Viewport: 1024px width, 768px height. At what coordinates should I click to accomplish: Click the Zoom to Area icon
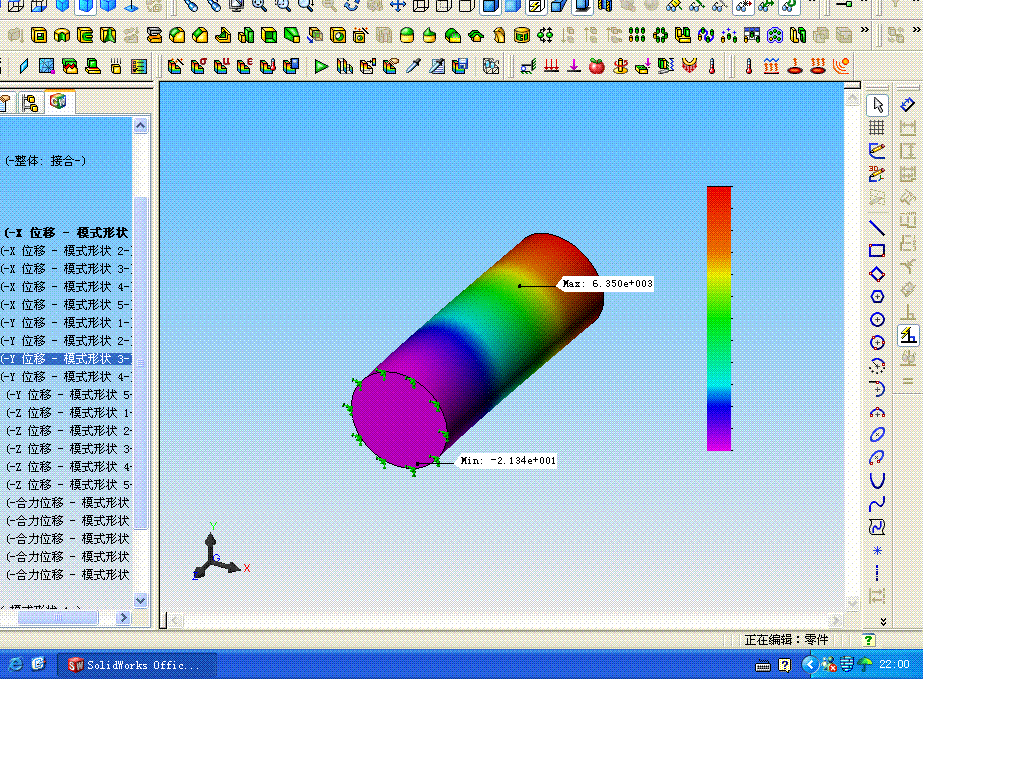coord(283,7)
